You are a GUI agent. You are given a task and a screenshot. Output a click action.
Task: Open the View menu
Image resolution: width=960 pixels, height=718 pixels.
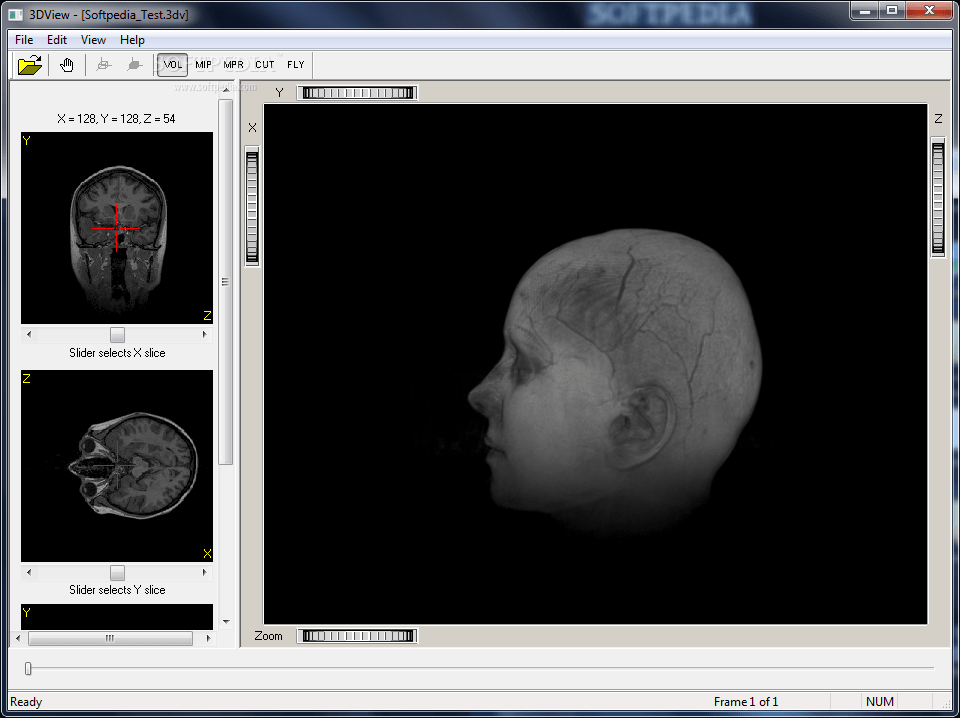93,40
